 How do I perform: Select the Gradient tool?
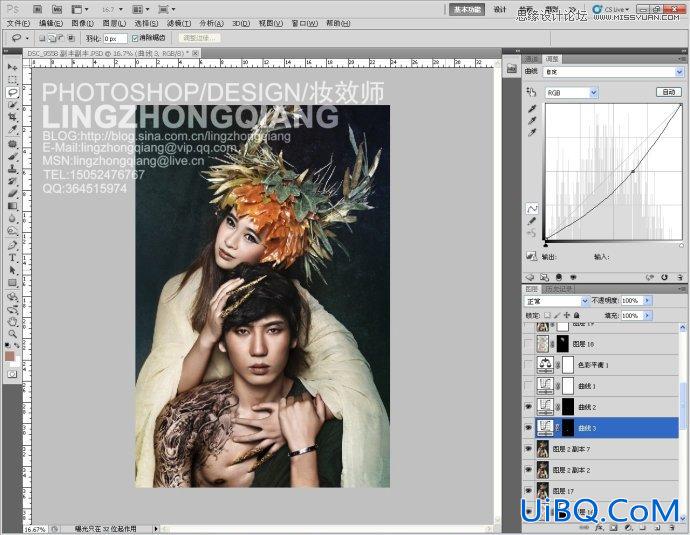[12, 206]
